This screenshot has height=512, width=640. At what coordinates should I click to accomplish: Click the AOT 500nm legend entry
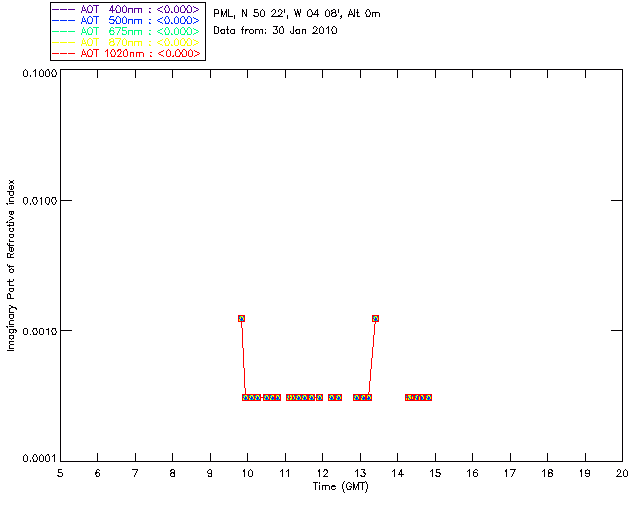(128, 20)
